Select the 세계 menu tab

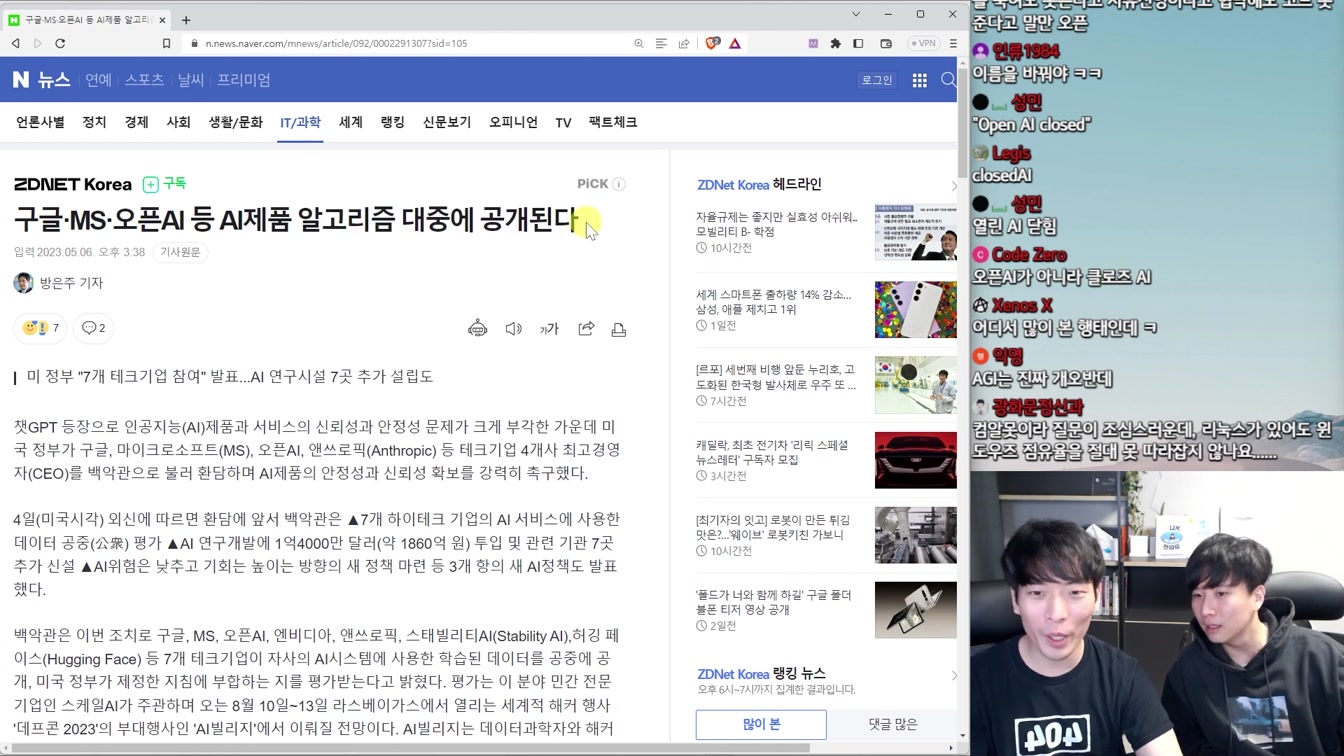tap(350, 122)
